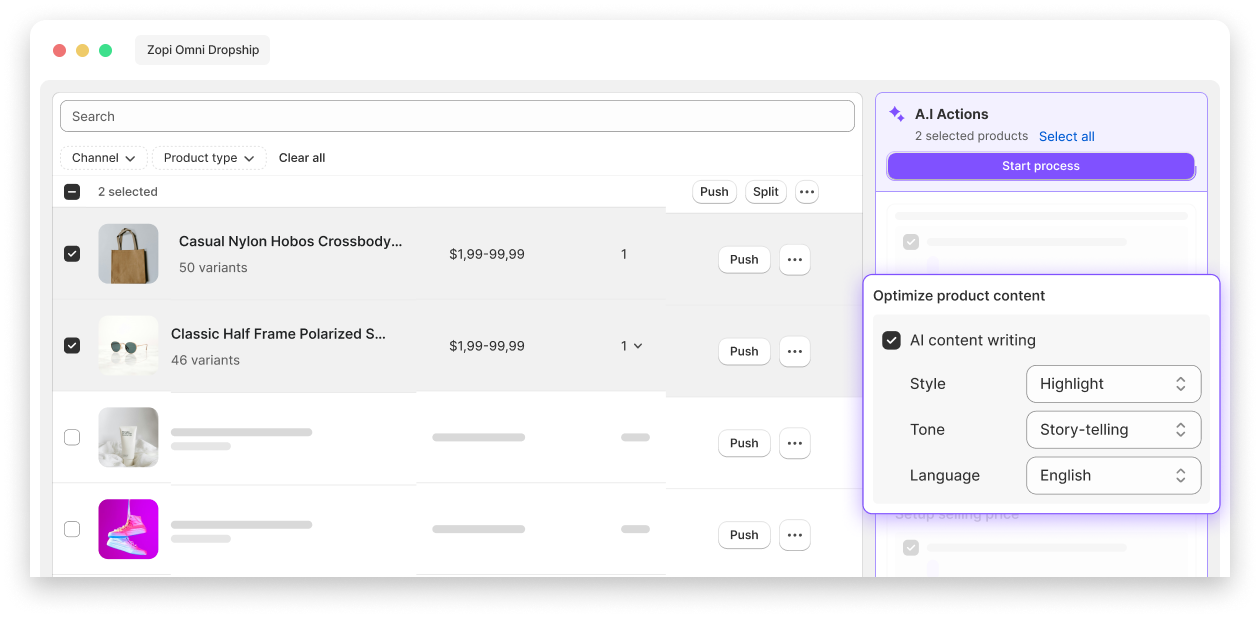Screen dimensions: 1260x617
Task: Open the white tube product thumbnail
Action: [x=128, y=437]
